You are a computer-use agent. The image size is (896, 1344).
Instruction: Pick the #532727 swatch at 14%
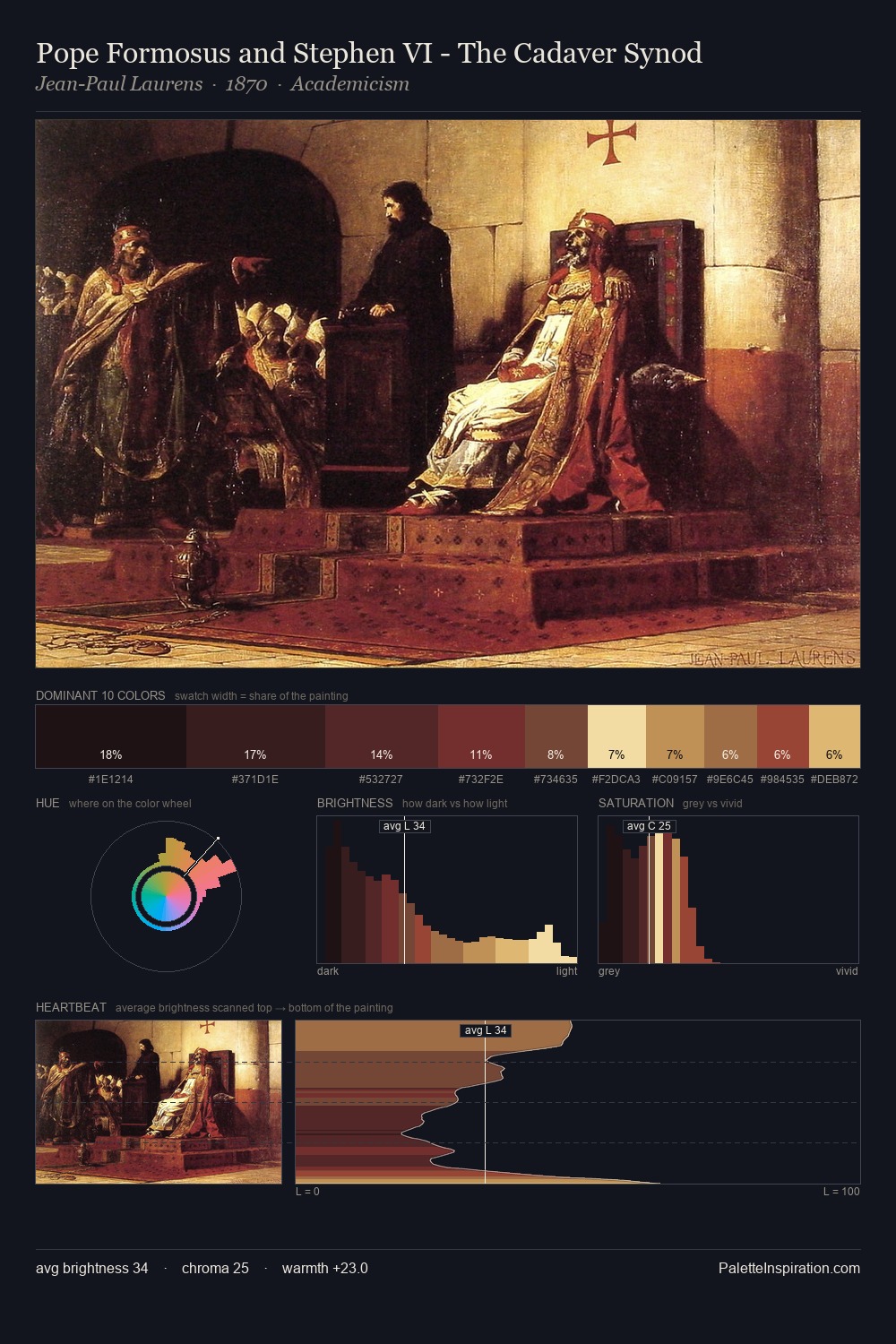pyautogui.click(x=382, y=737)
